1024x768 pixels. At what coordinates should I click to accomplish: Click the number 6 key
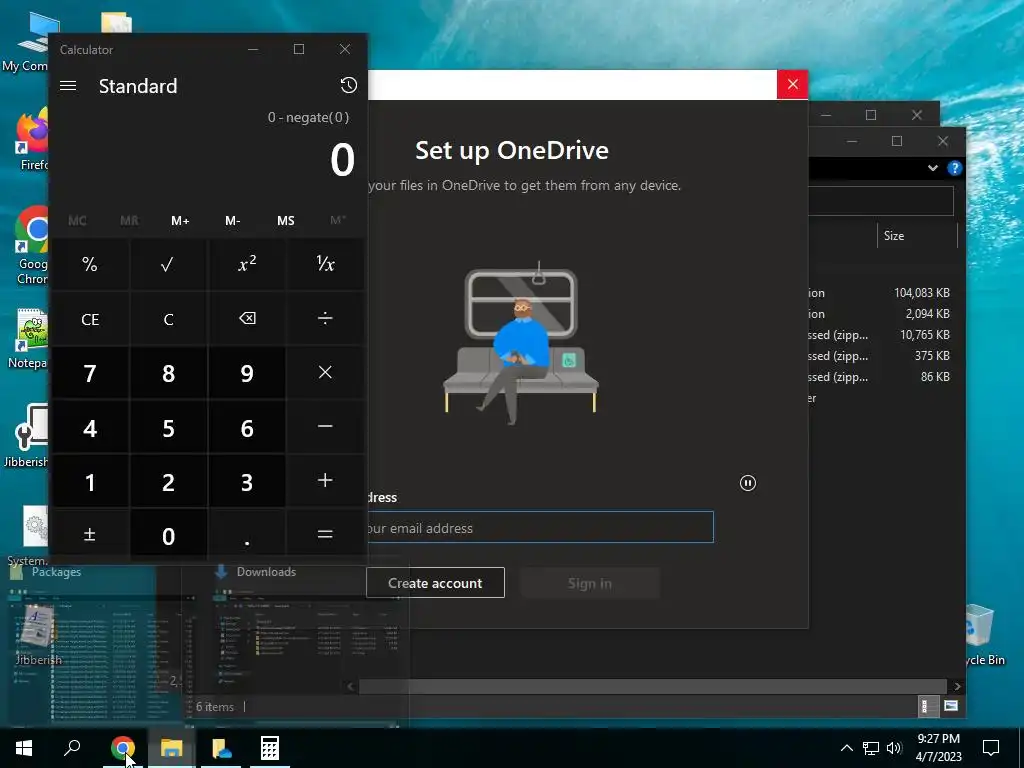pyautogui.click(x=247, y=427)
